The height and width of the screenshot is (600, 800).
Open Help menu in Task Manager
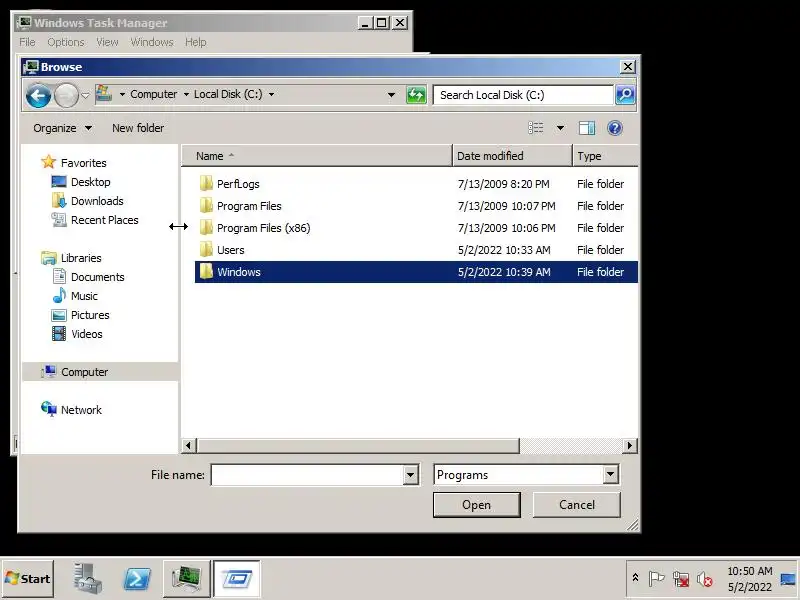[x=195, y=42]
